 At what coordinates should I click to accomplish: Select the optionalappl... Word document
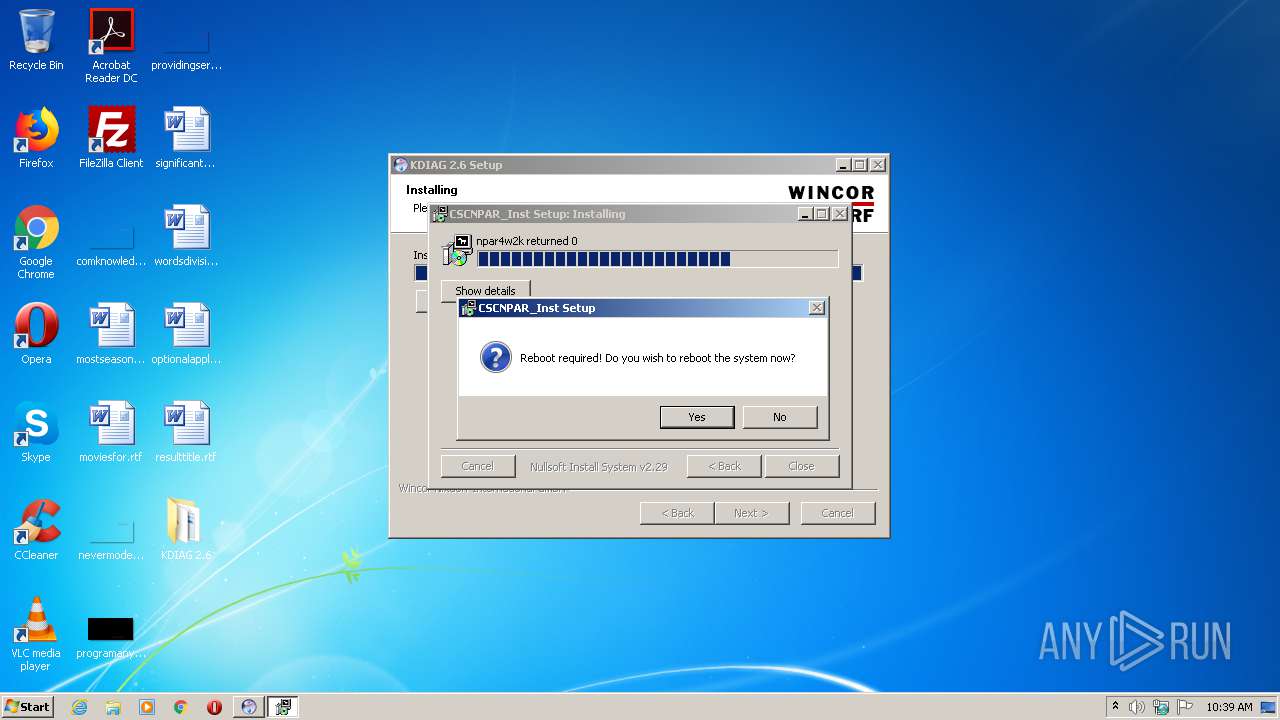[x=186, y=334]
